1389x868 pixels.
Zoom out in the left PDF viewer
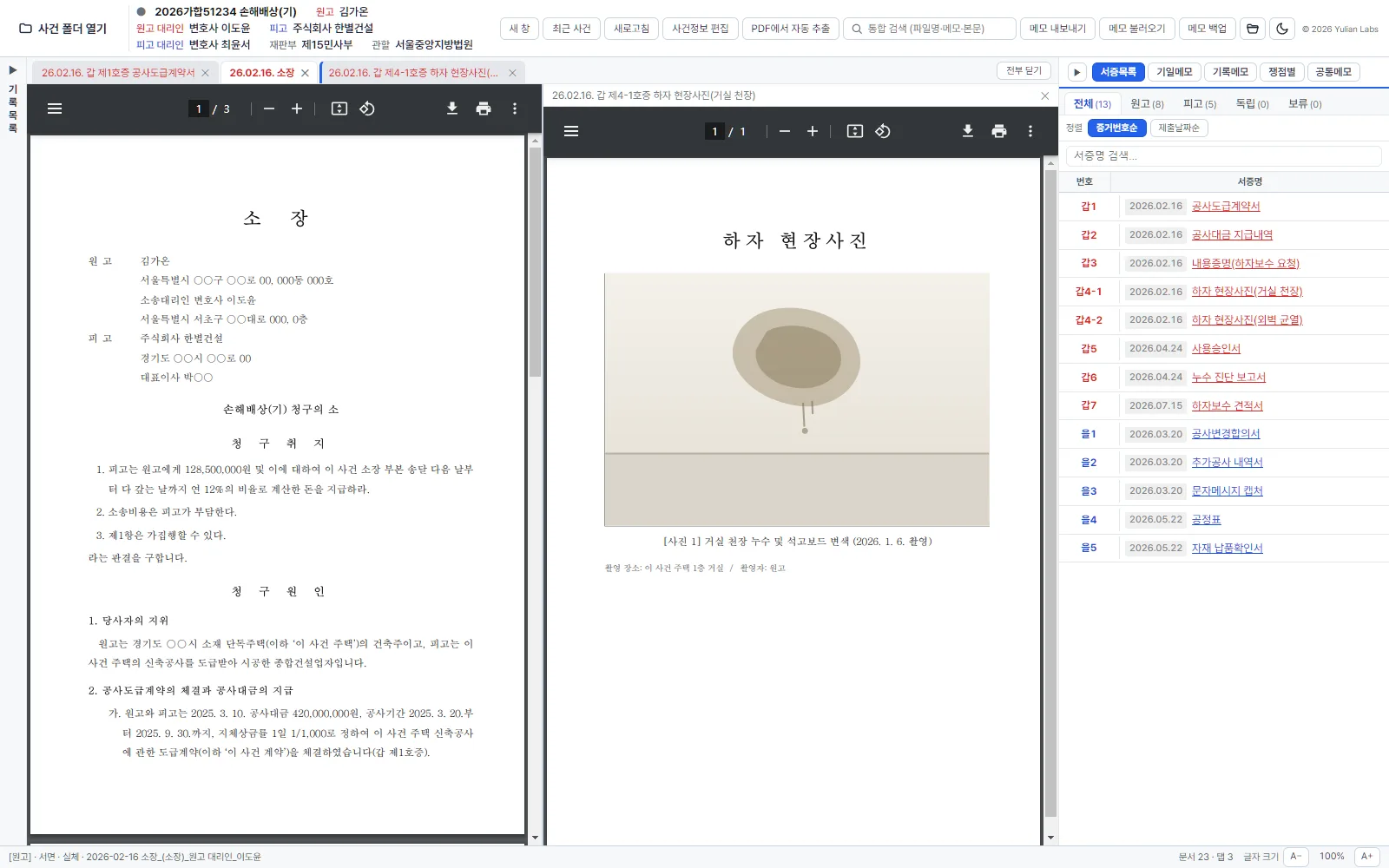click(269, 108)
